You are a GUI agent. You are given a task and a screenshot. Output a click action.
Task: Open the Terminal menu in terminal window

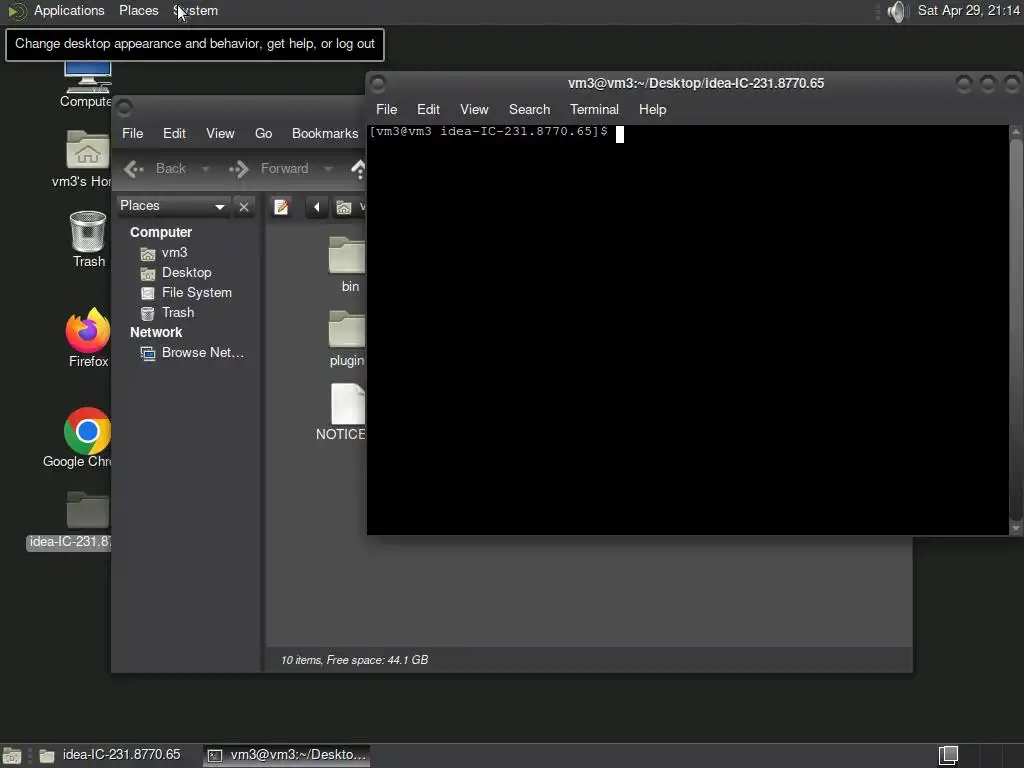(594, 109)
